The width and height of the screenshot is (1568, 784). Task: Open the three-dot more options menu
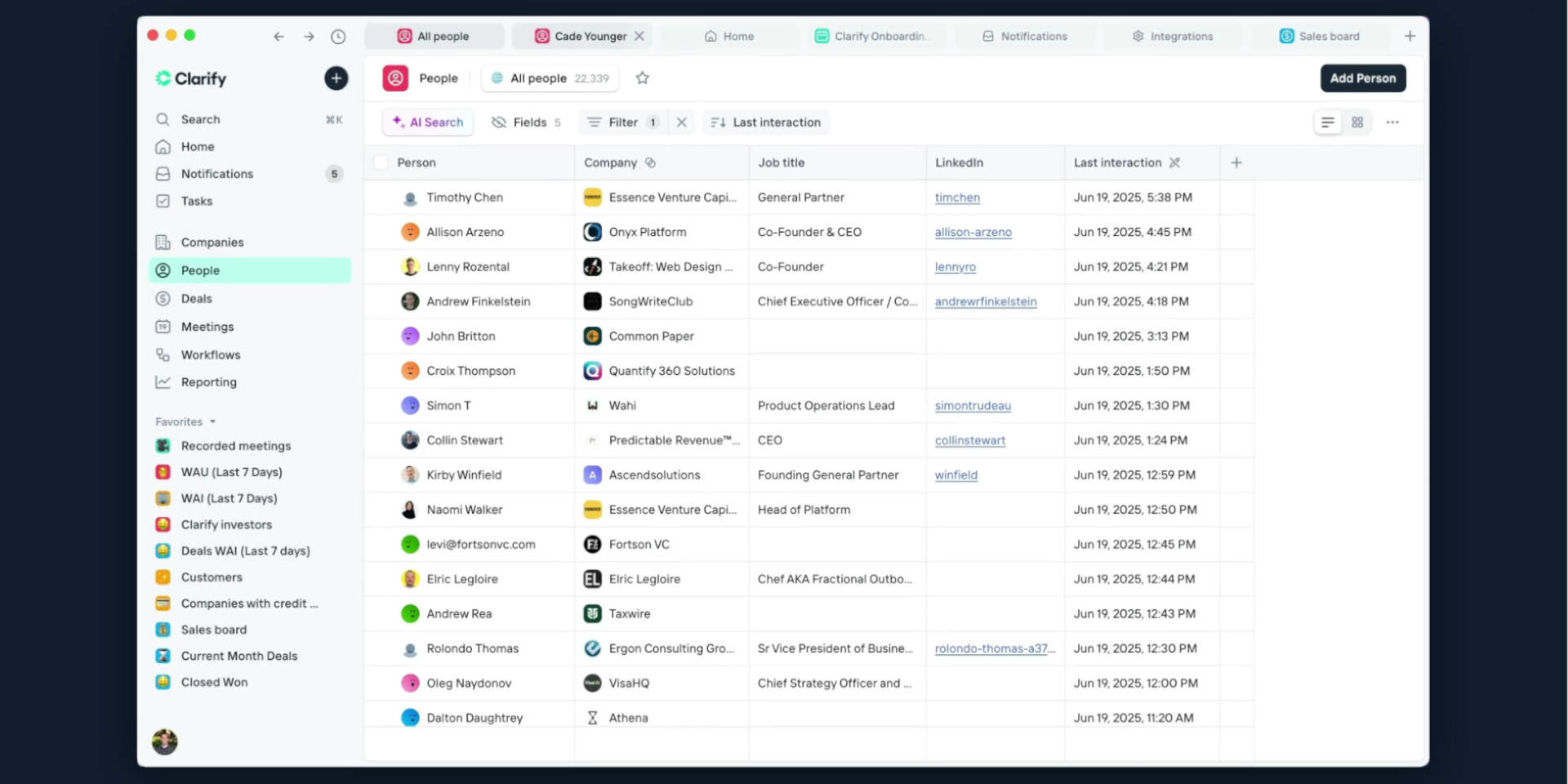click(x=1392, y=122)
